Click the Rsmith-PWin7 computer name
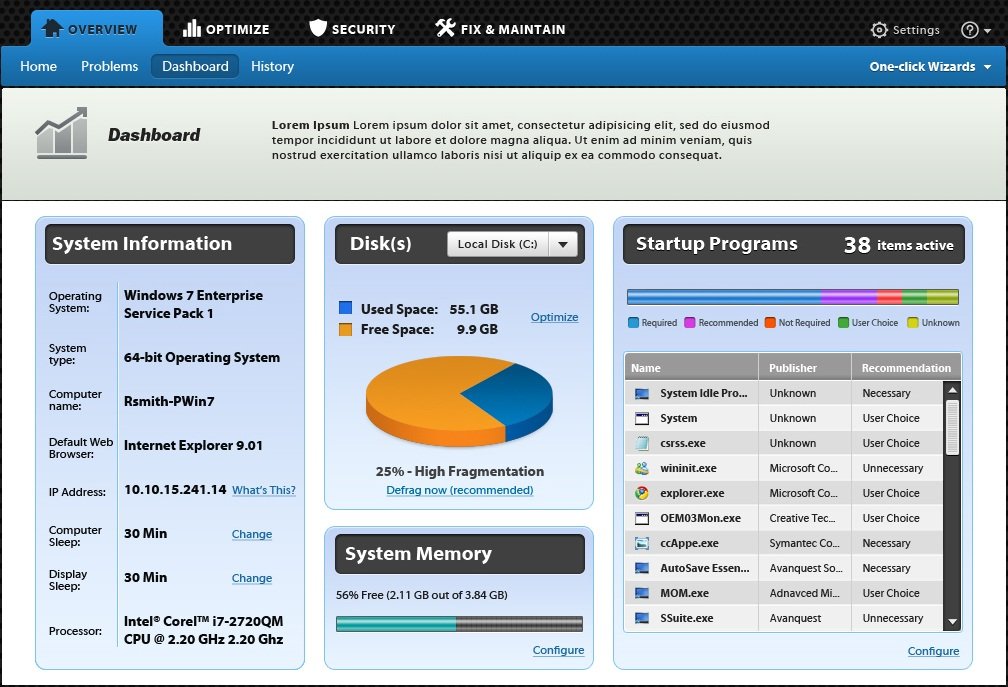 (169, 401)
